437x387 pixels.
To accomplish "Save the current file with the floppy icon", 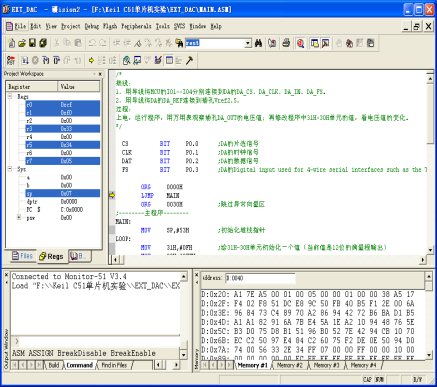I will (x=32, y=43).
